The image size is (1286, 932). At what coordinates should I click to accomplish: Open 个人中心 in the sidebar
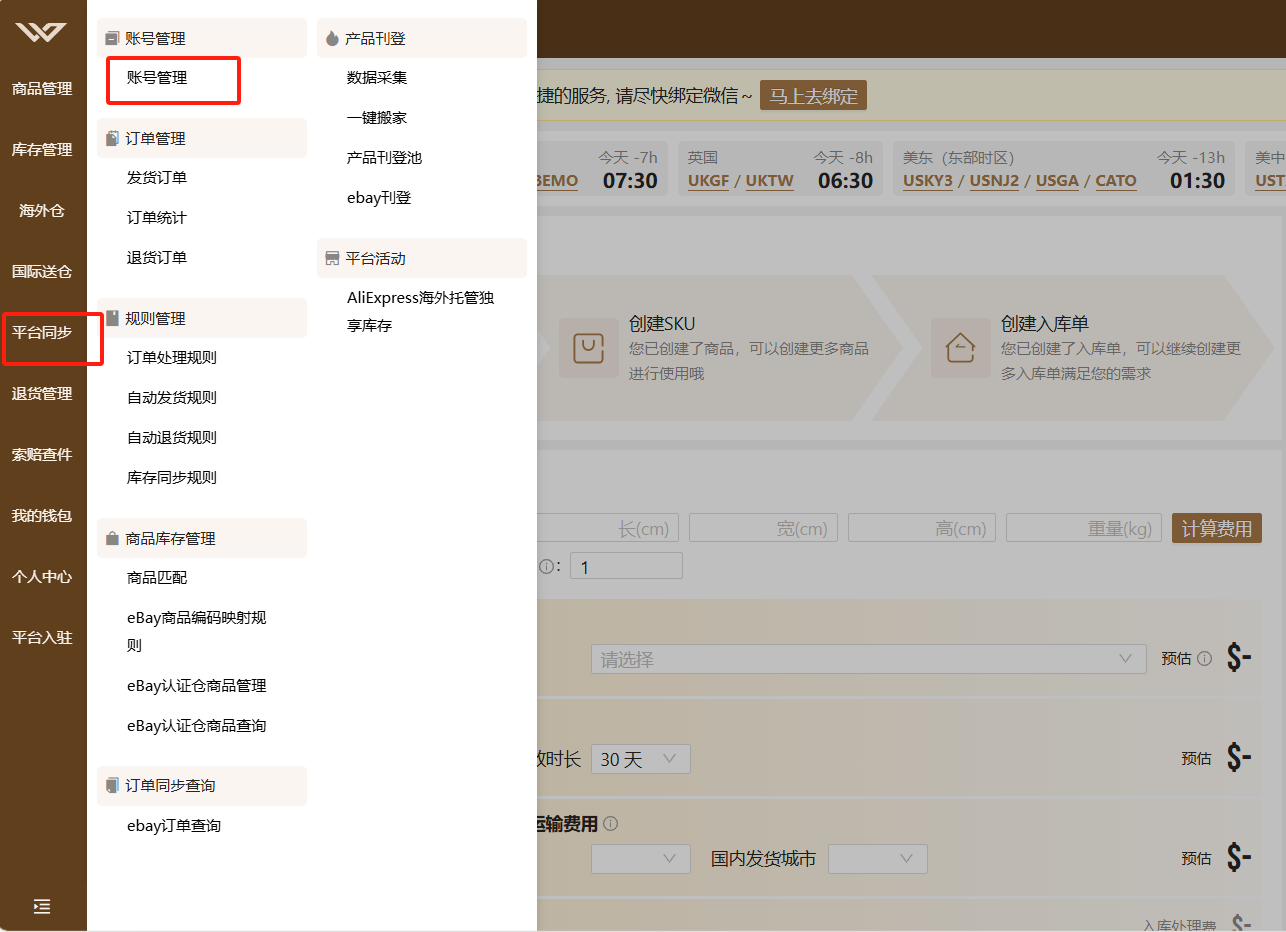42,577
